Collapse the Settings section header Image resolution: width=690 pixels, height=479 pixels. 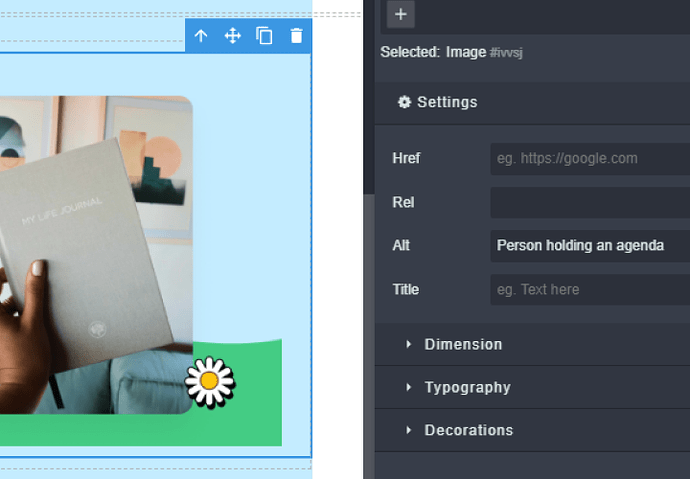point(532,102)
